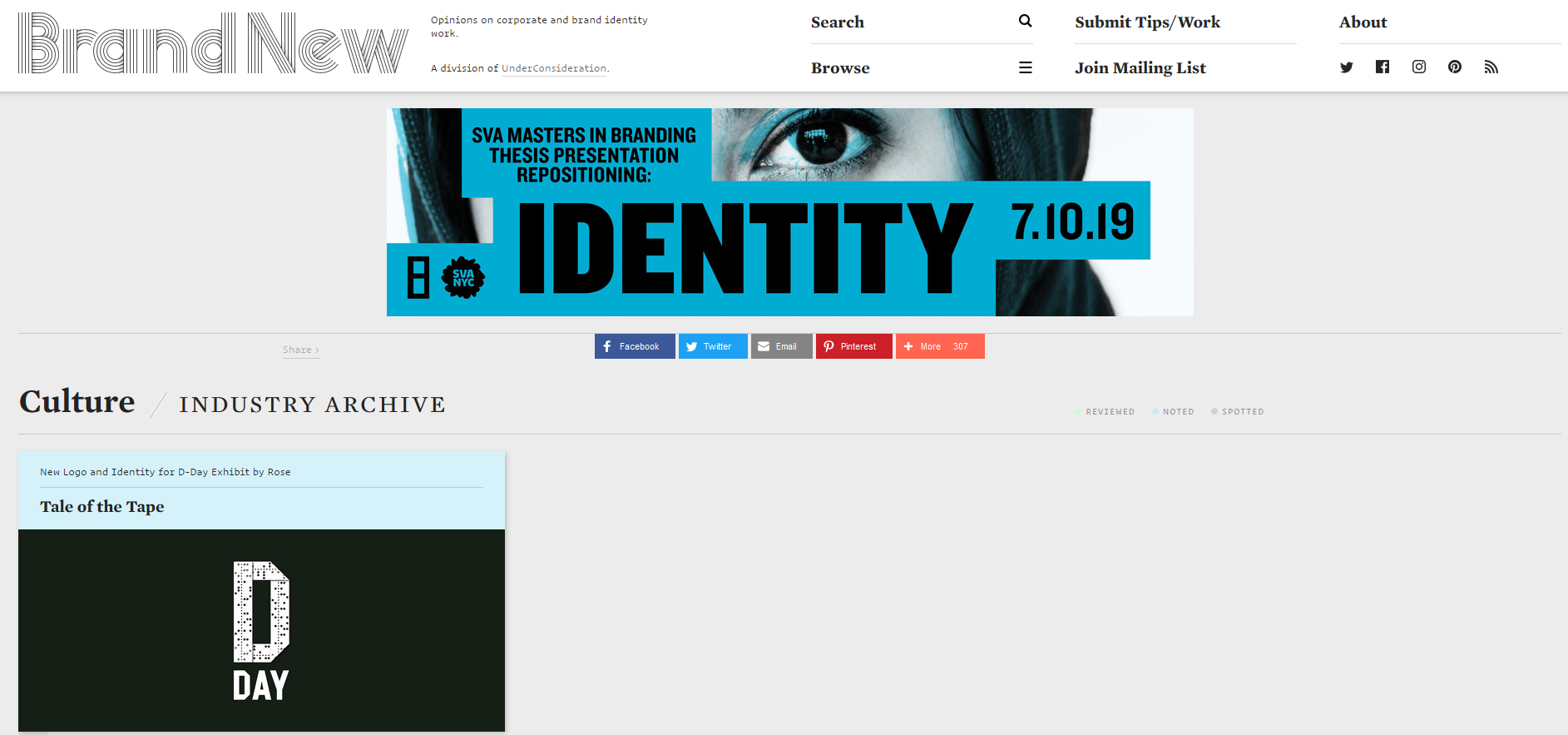Image resolution: width=1568 pixels, height=735 pixels.
Task: Toggle the Spotted filter
Action: [1238, 411]
